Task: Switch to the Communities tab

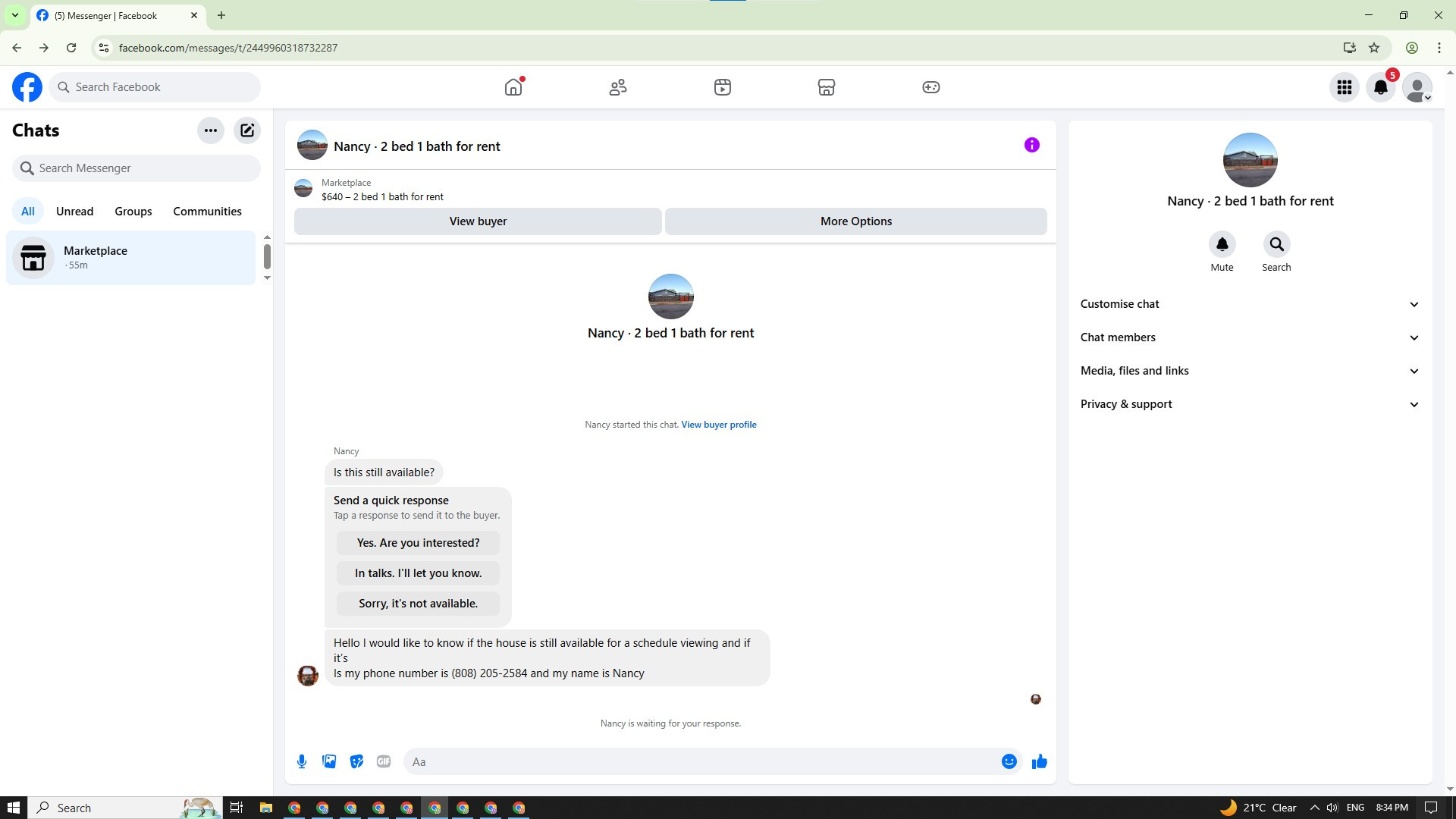Action: pyautogui.click(x=207, y=212)
